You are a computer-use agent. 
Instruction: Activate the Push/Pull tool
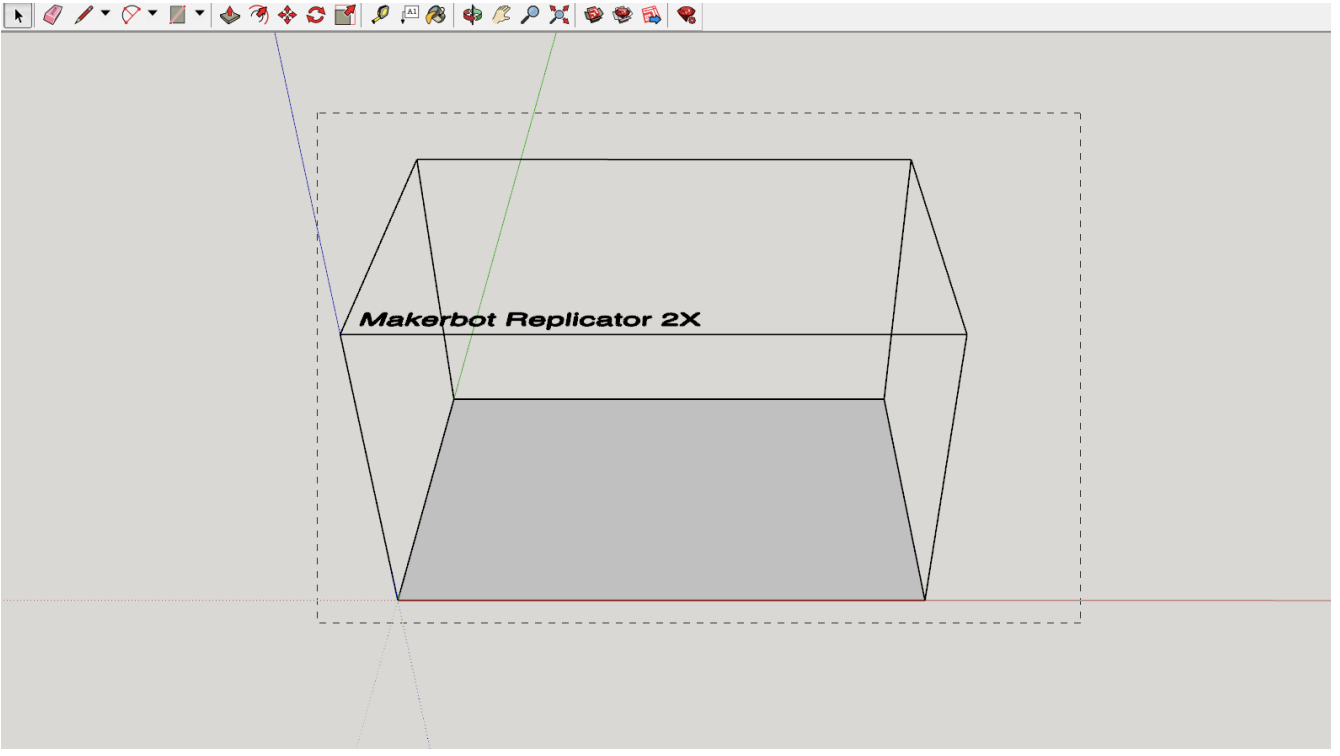[x=230, y=15]
